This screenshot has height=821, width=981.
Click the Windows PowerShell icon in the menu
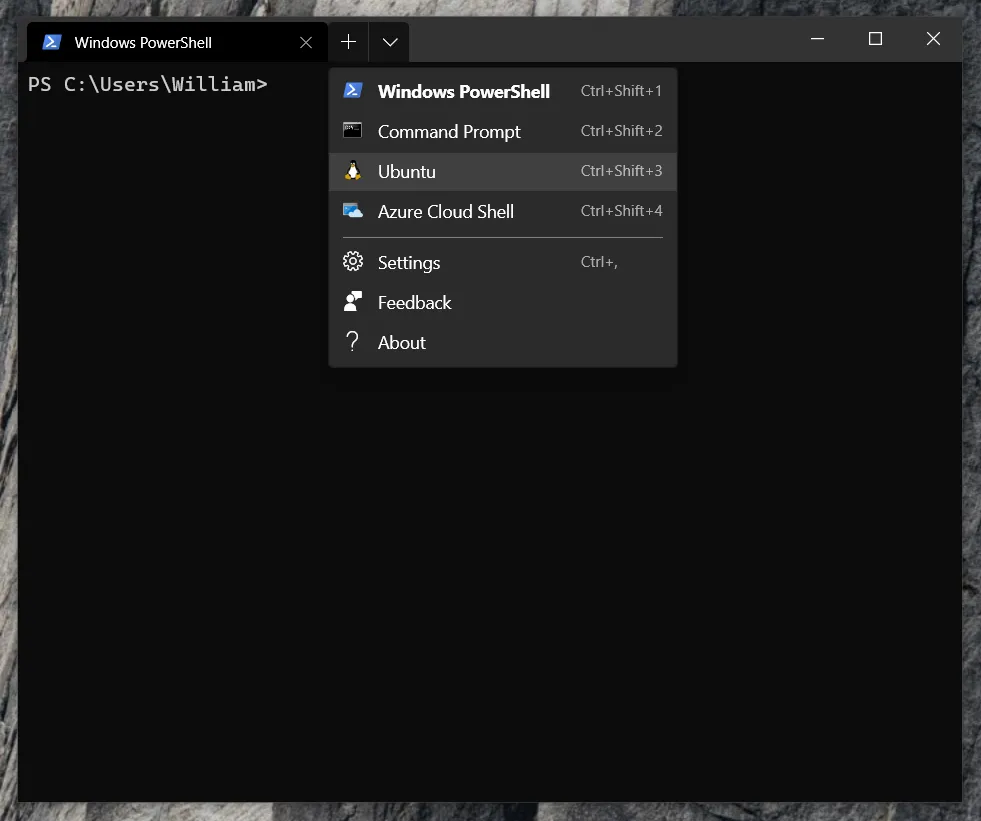coord(353,90)
